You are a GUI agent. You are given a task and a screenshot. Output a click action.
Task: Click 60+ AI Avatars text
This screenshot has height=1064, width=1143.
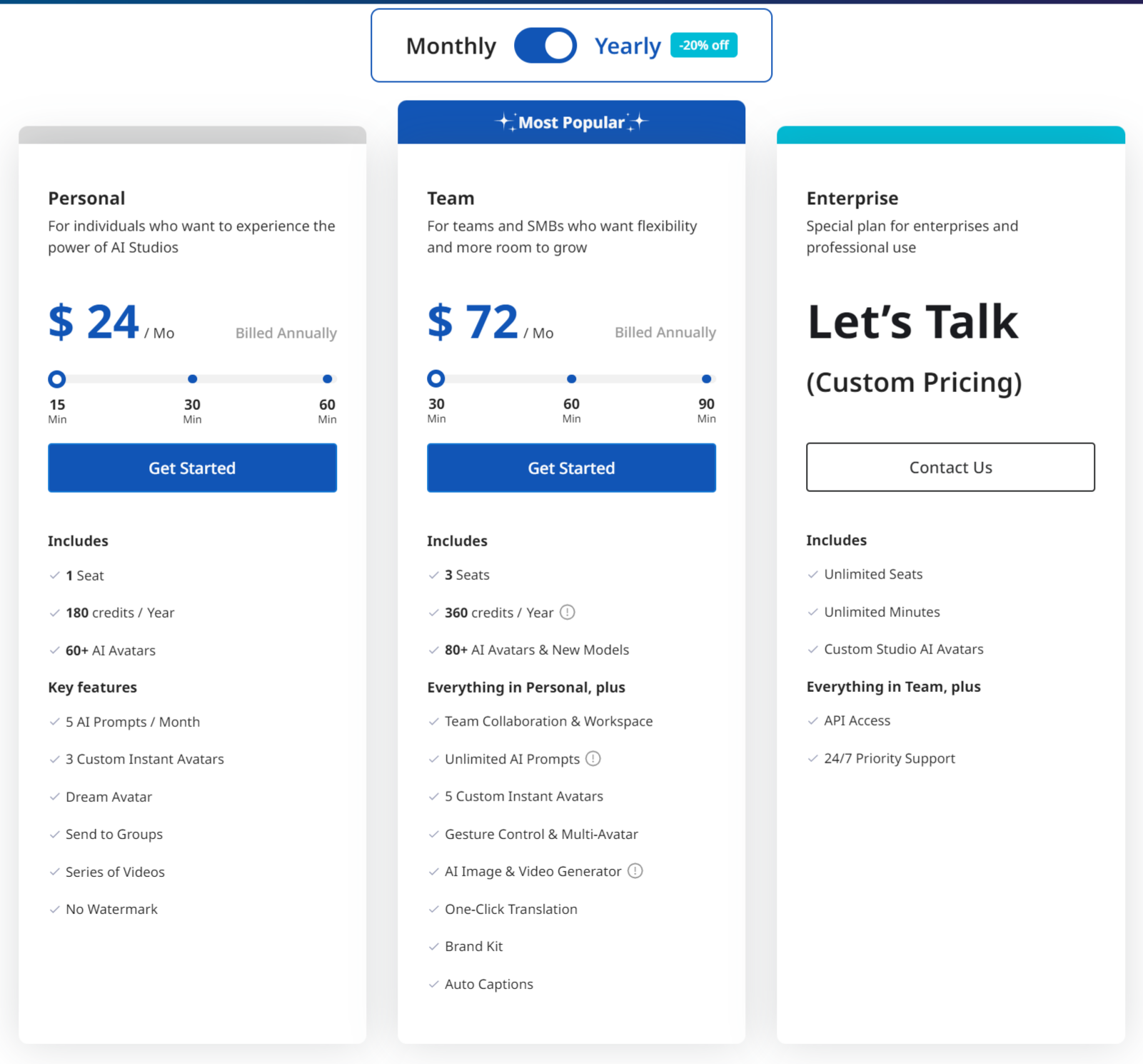click(x=111, y=651)
